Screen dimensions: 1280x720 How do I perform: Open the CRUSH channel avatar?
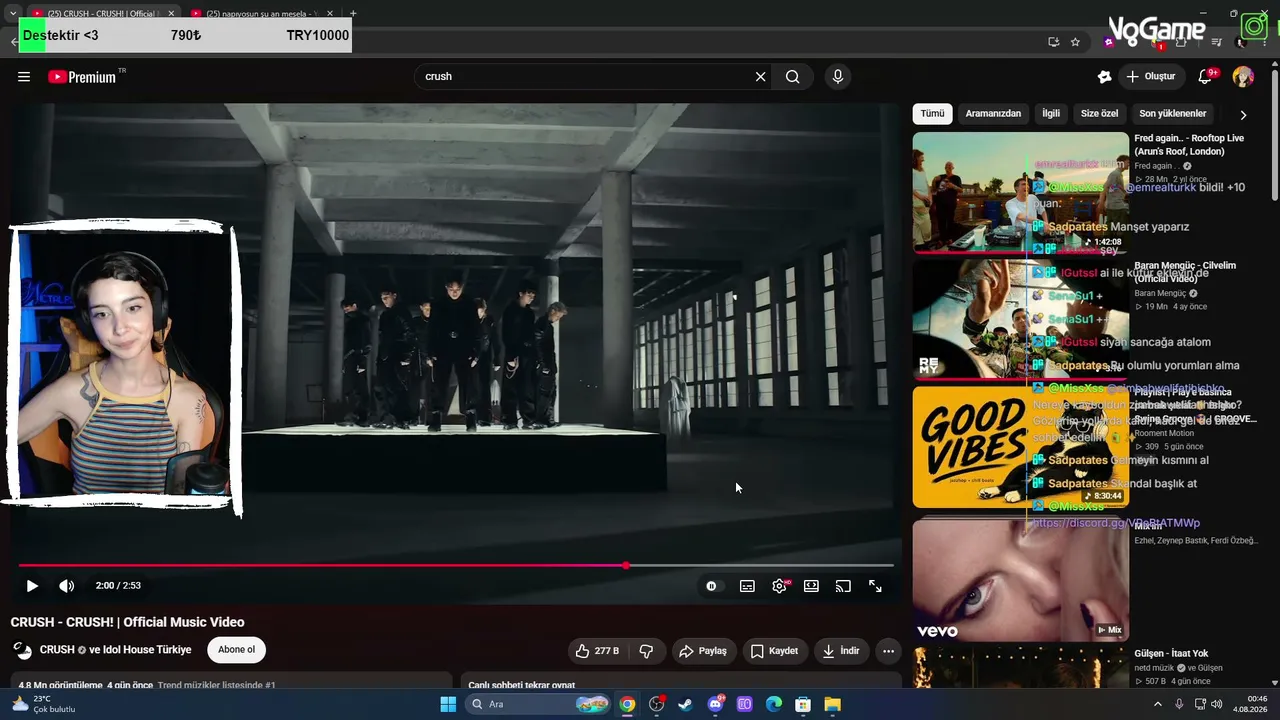pos(22,650)
